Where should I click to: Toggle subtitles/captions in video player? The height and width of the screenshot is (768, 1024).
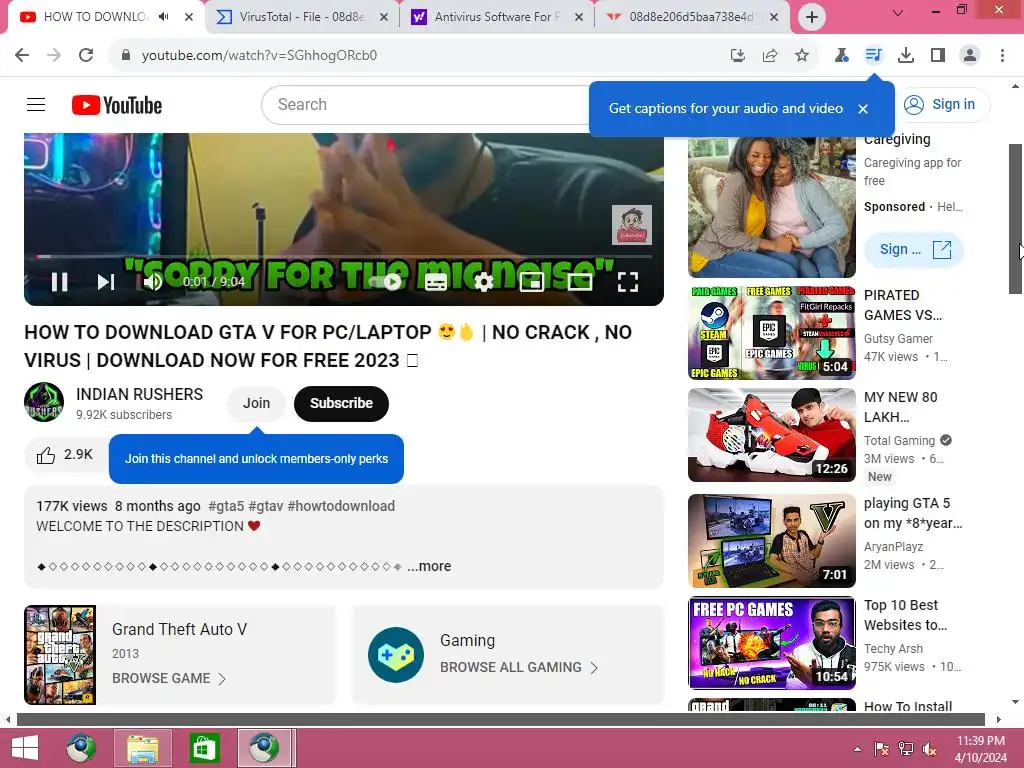[x=436, y=282]
